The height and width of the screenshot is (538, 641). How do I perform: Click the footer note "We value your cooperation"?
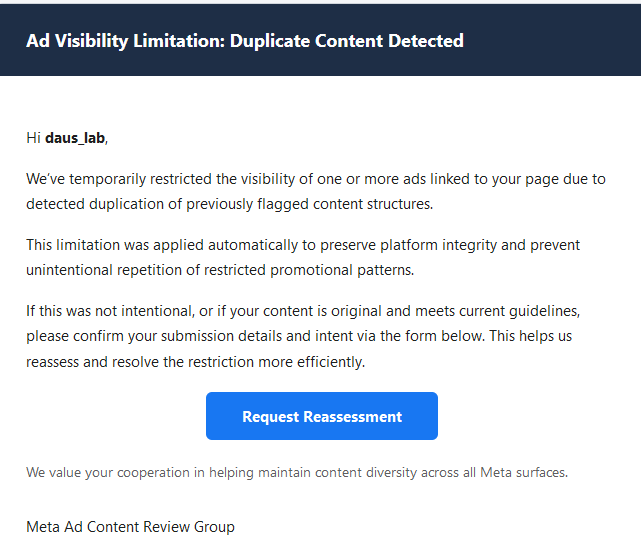click(x=297, y=473)
